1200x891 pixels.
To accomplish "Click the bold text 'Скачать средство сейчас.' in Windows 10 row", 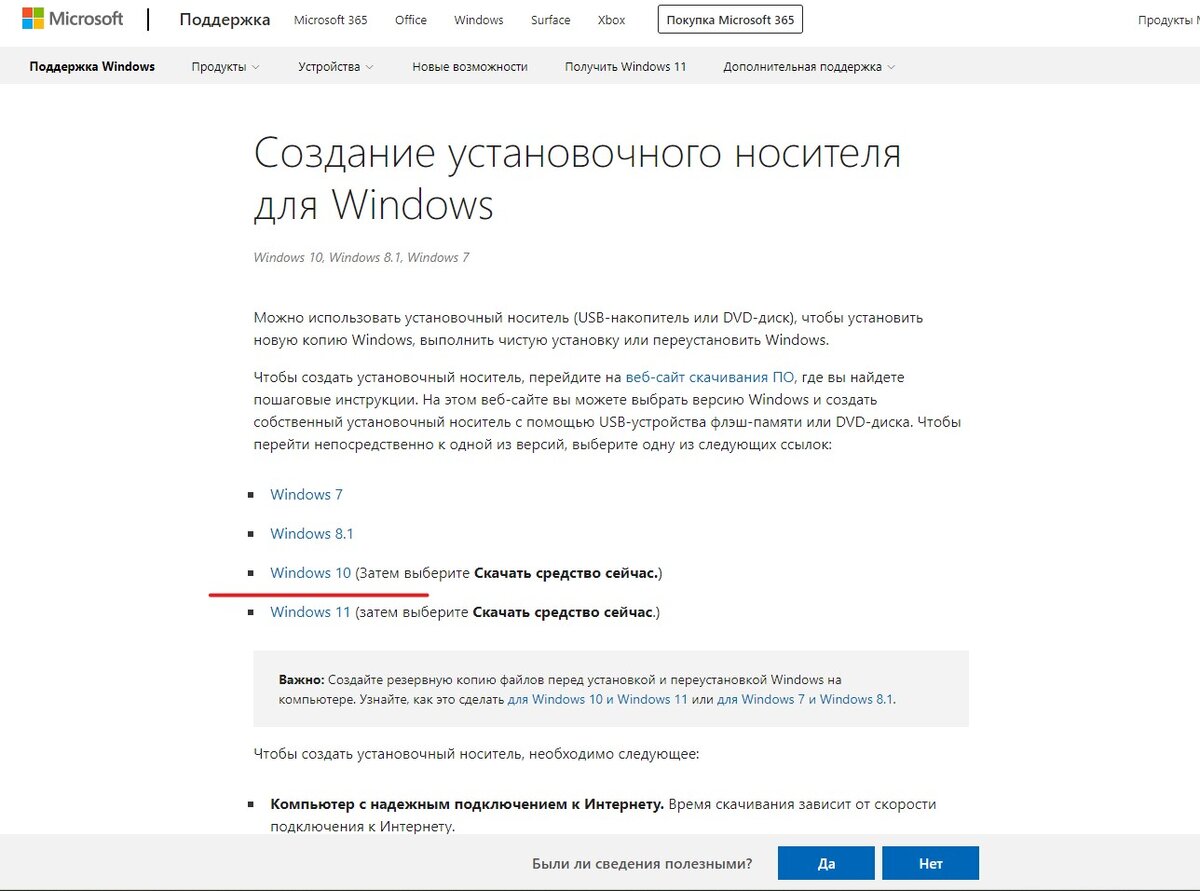I will tap(566, 573).
